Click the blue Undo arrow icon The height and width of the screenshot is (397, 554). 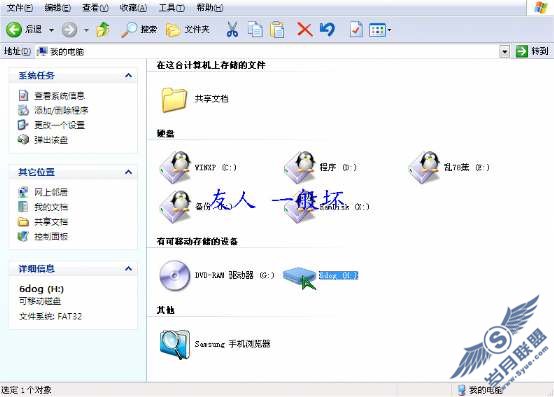click(327, 30)
